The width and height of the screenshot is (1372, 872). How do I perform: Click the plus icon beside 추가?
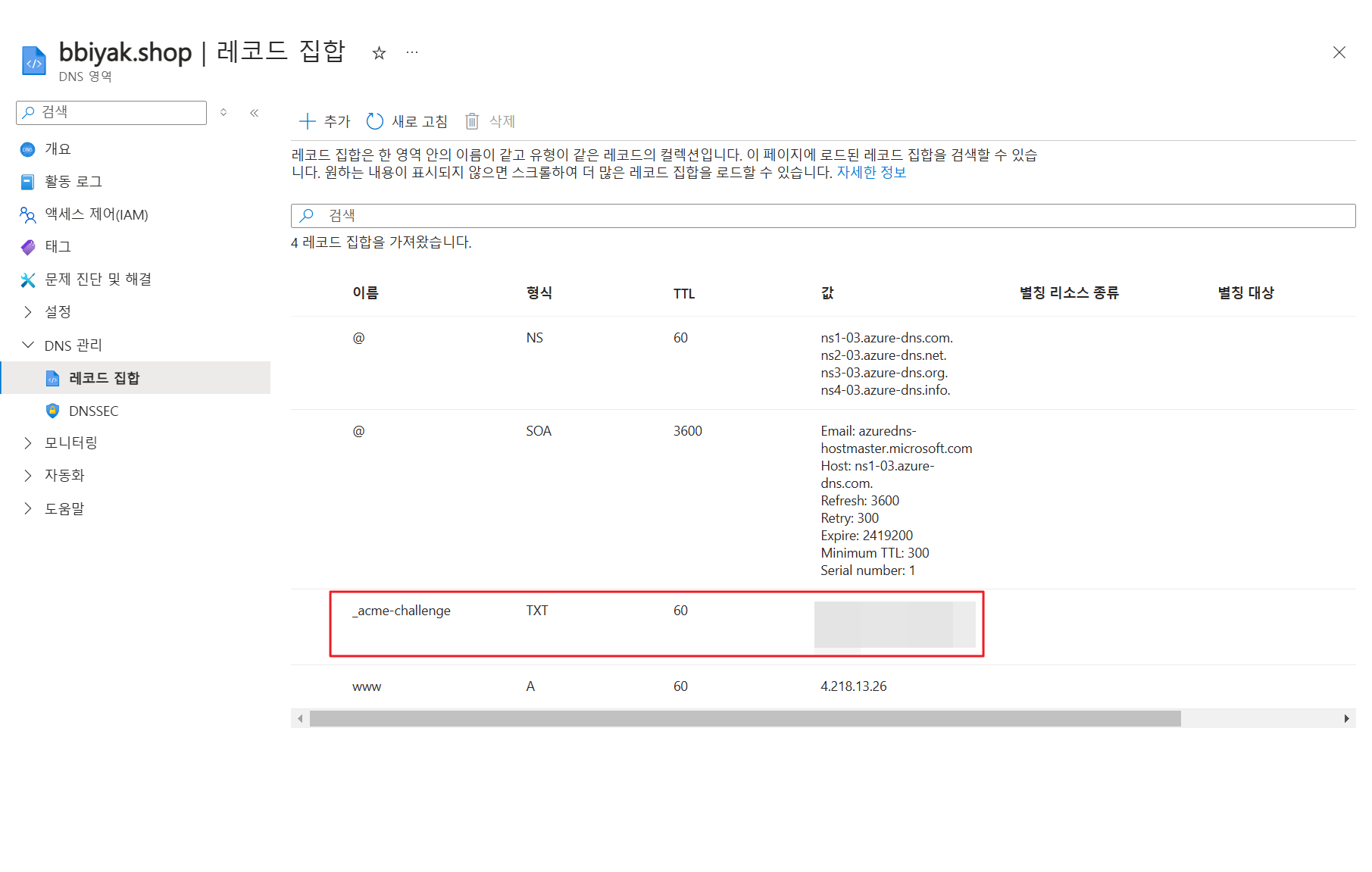click(x=307, y=121)
